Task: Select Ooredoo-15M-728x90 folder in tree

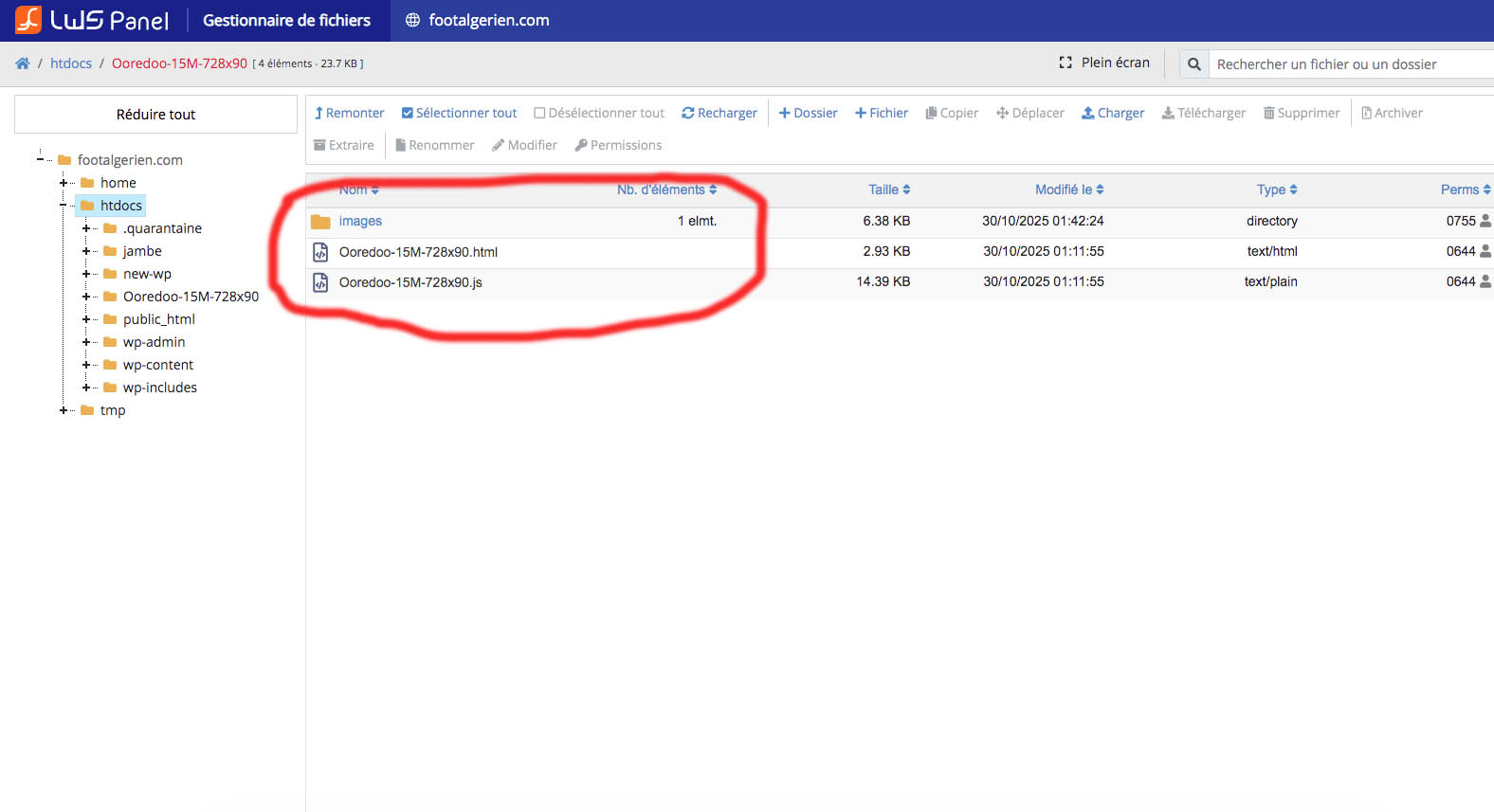Action: (191, 297)
